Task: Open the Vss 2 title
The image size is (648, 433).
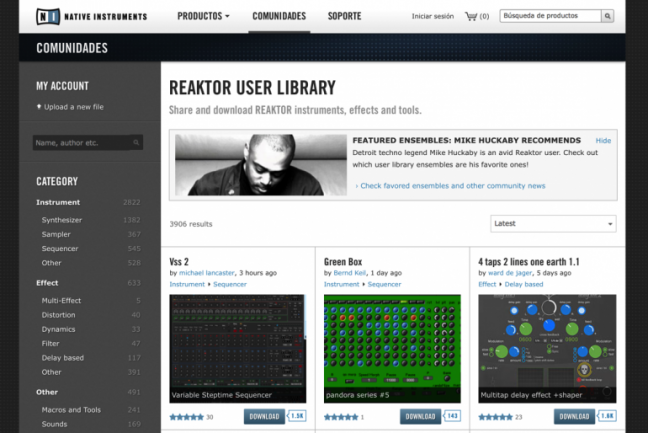Action: [x=179, y=262]
